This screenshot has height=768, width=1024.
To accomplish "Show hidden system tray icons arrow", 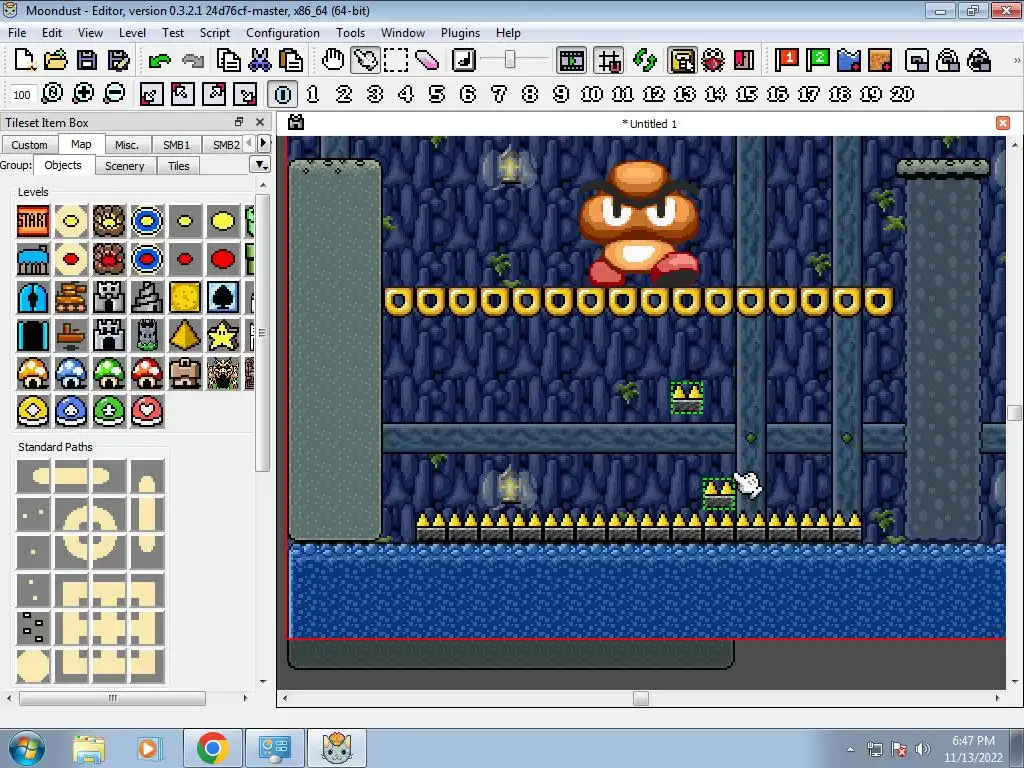I will [850, 749].
